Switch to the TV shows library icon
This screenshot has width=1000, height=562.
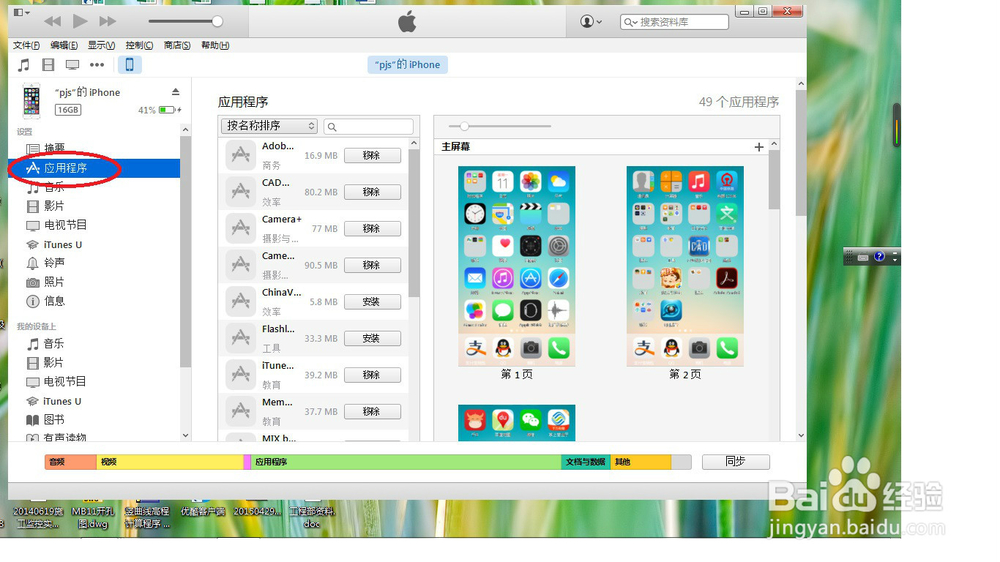[72, 64]
